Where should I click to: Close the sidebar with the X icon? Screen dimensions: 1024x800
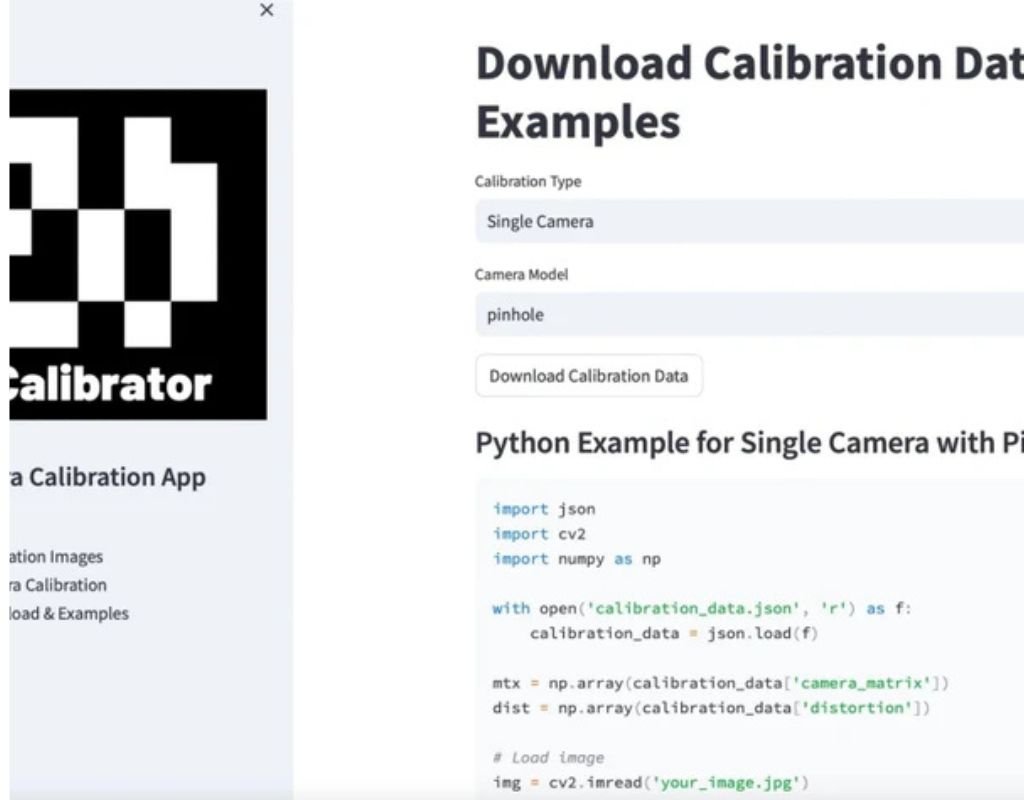point(266,10)
